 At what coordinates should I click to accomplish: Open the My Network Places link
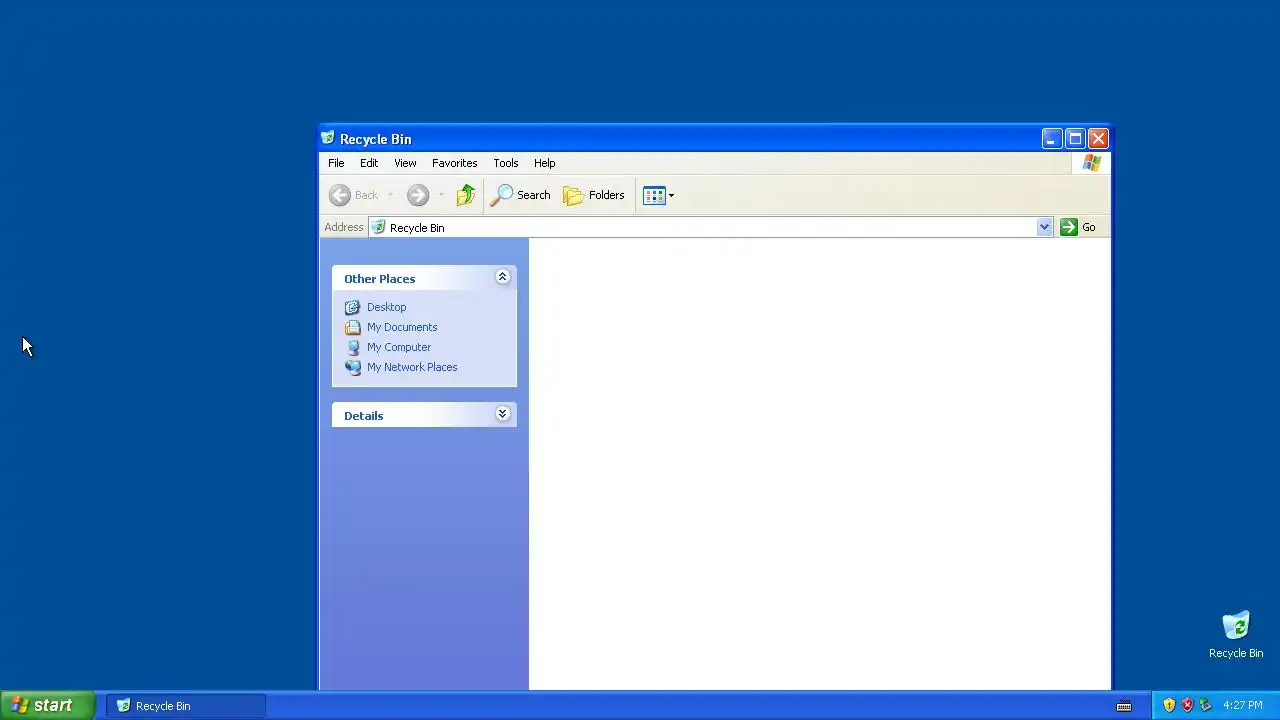pyautogui.click(x=412, y=367)
